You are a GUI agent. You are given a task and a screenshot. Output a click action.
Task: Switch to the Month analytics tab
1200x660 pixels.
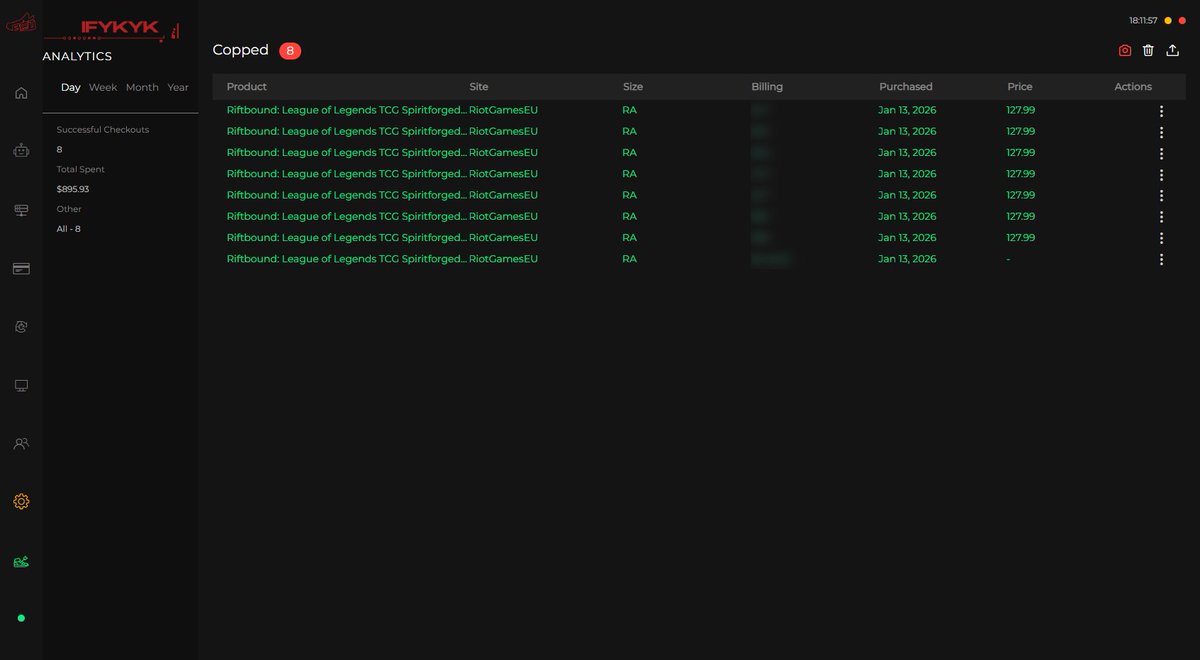click(141, 87)
